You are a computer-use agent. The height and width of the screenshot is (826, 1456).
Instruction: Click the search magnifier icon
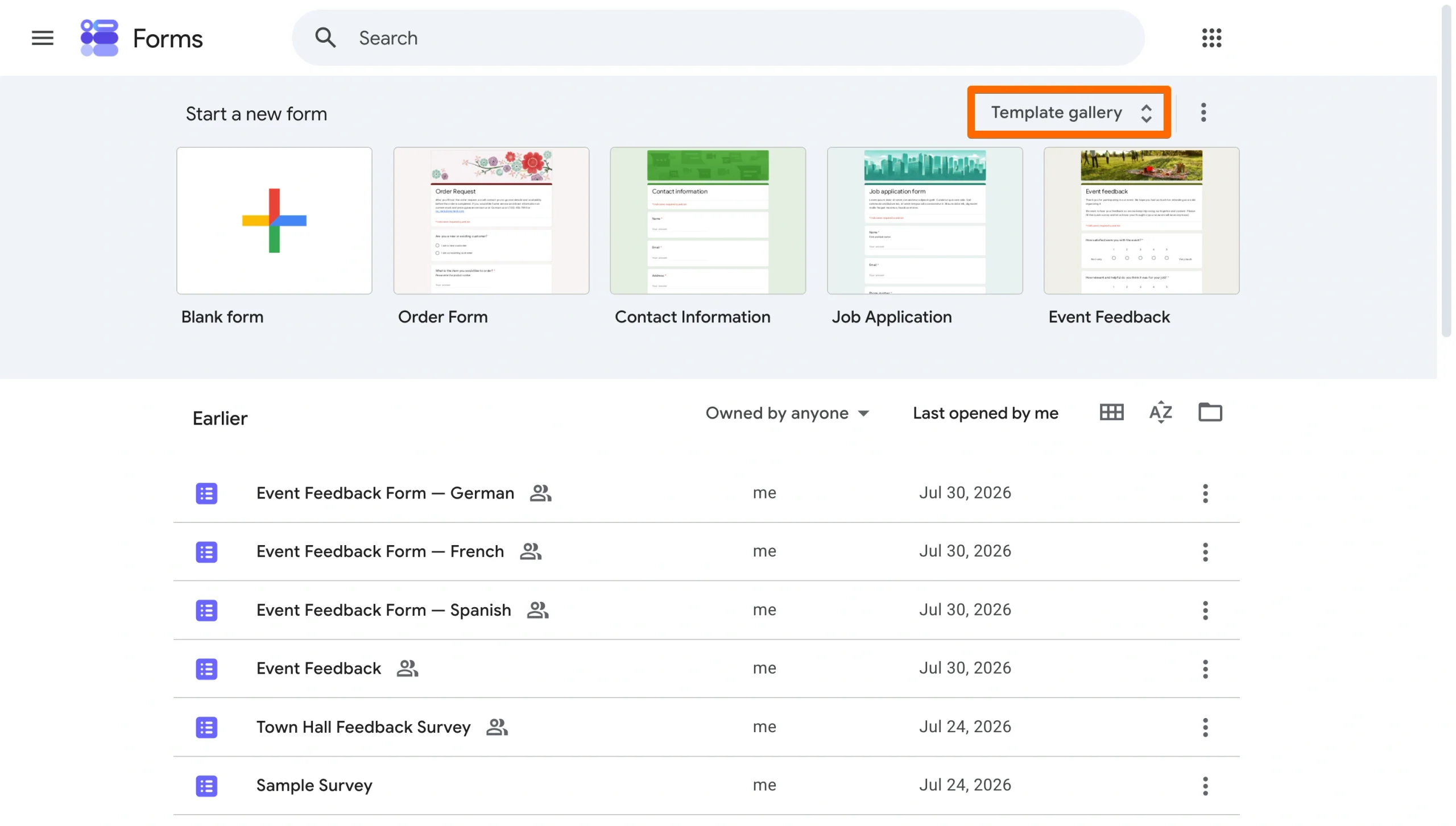(325, 38)
